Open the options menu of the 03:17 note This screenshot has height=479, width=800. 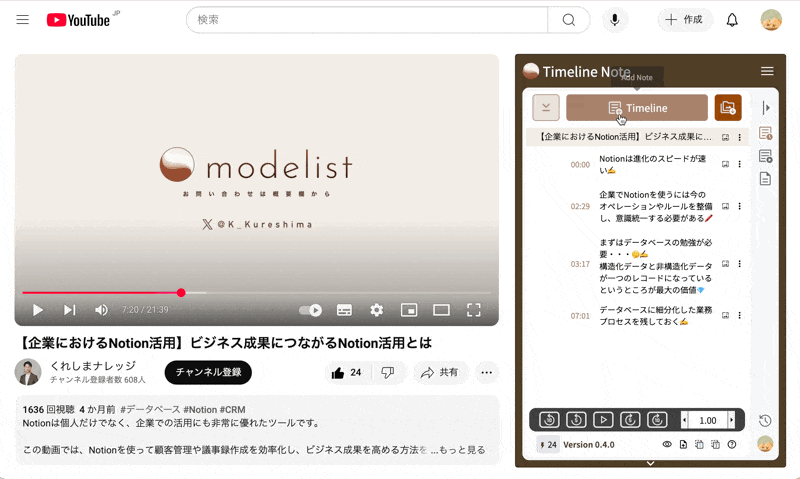739,264
